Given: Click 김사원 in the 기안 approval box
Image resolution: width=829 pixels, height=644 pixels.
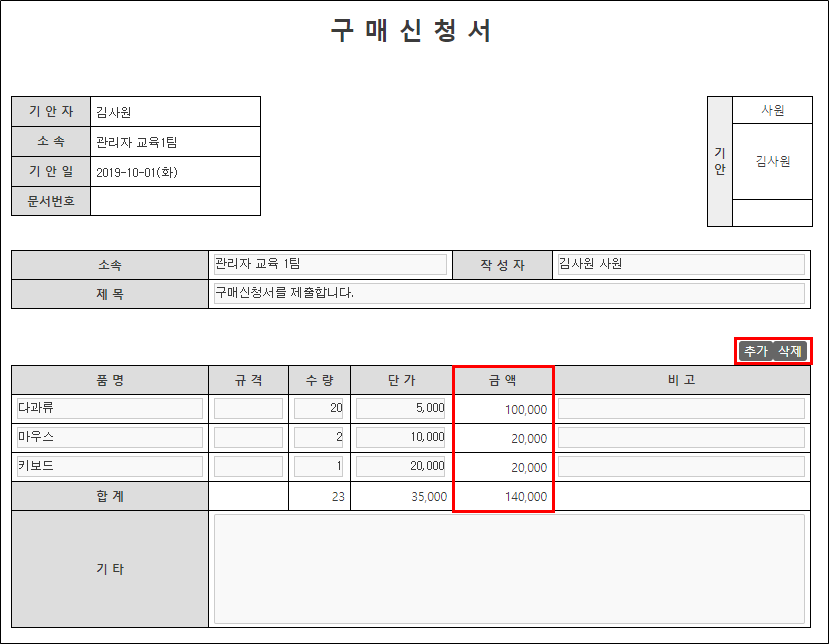Looking at the screenshot, I should tap(772, 161).
